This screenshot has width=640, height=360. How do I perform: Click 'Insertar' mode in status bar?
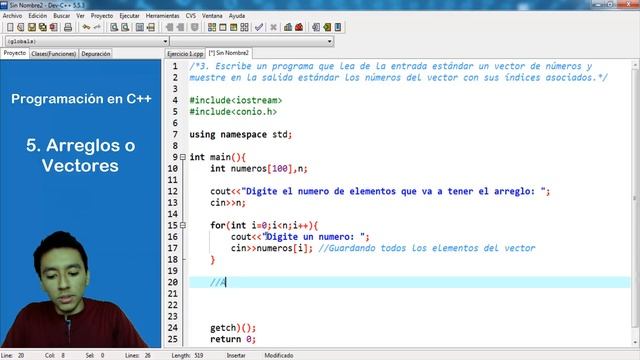pyautogui.click(x=236, y=356)
